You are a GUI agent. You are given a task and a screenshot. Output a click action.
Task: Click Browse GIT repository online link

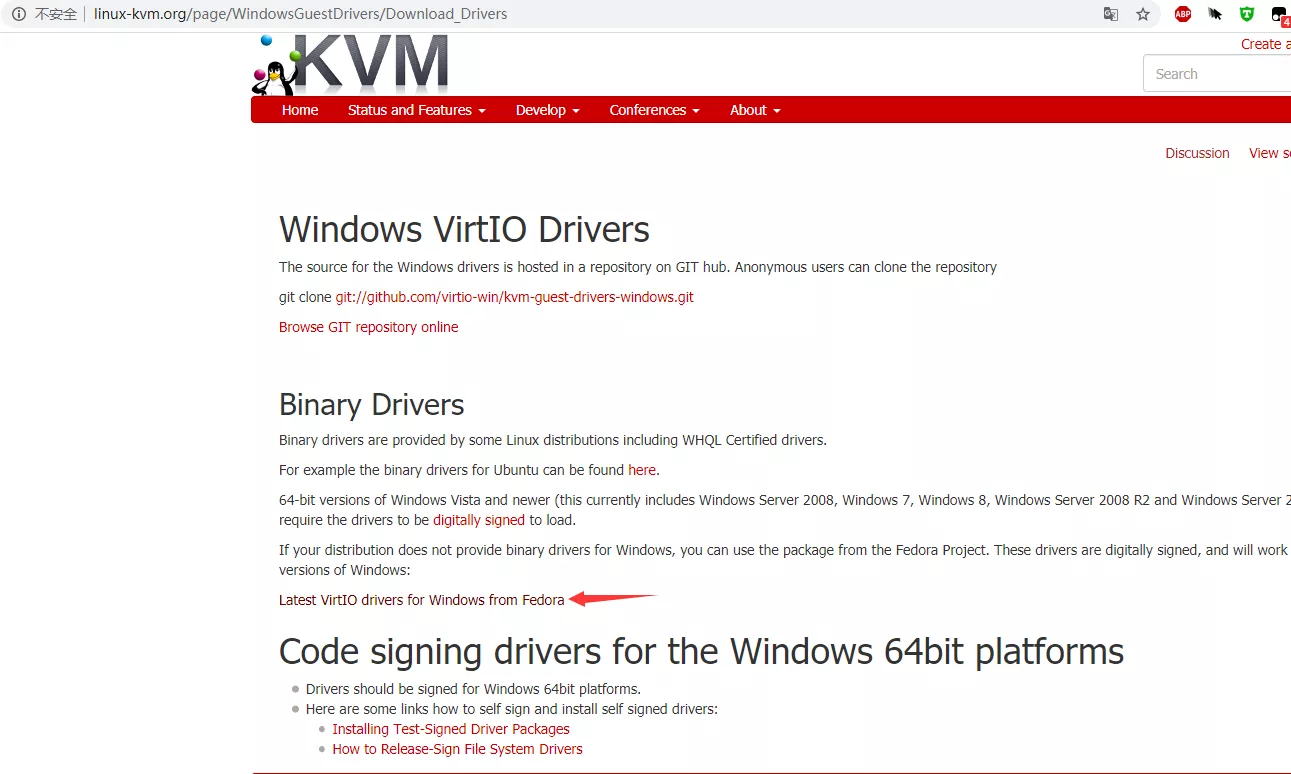pyautogui.click(x=368, y=327)
